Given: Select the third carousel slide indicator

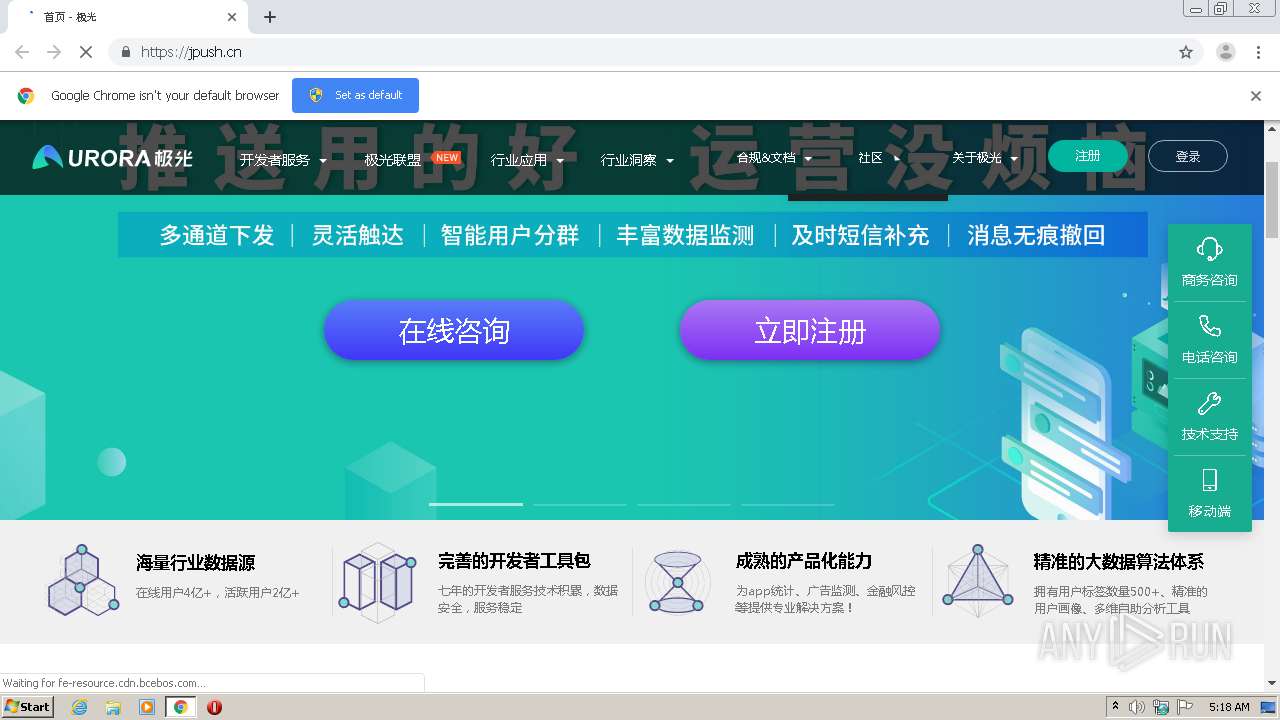Looking at the screenshot, I should pos(684,504).
